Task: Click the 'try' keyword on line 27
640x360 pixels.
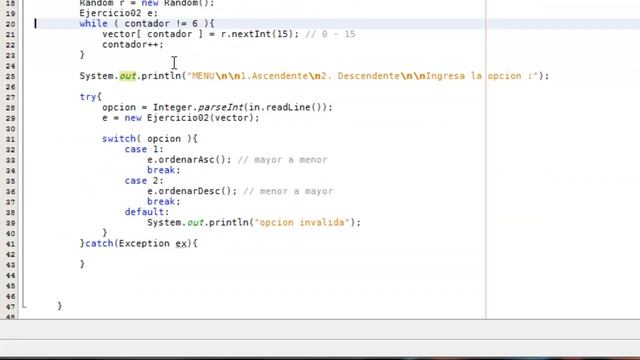Action: 88,97
